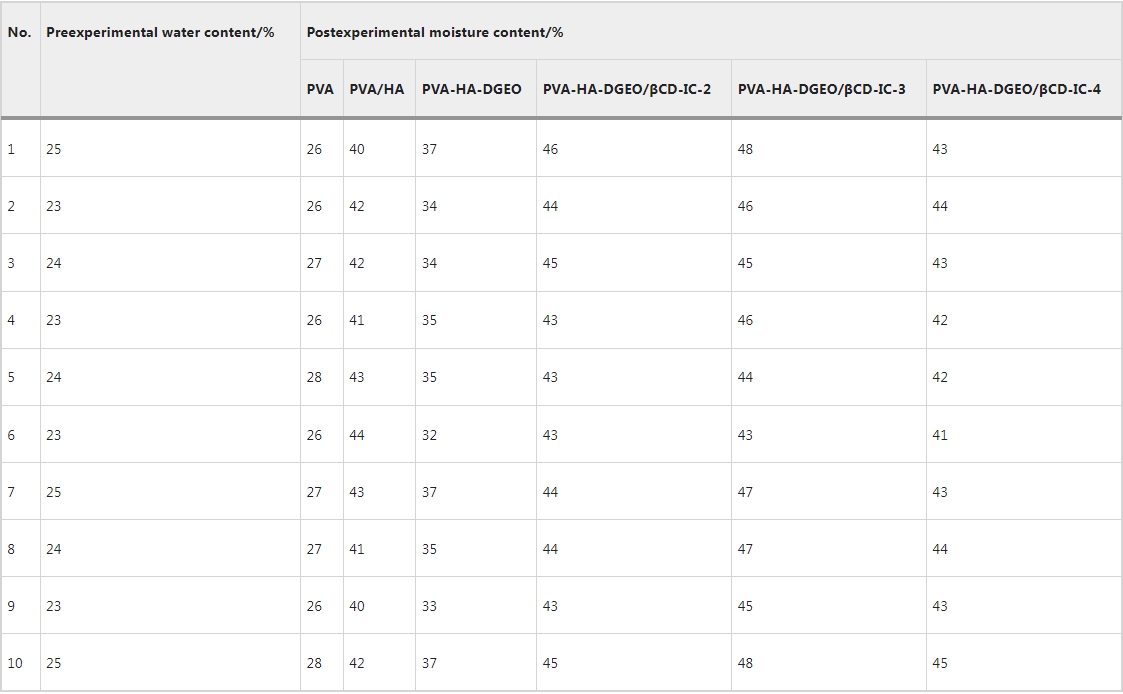Viewport: 1123px width, 694px height.
Task: Click the 'PVA/HA' column subheader
Action: [377, 89]
